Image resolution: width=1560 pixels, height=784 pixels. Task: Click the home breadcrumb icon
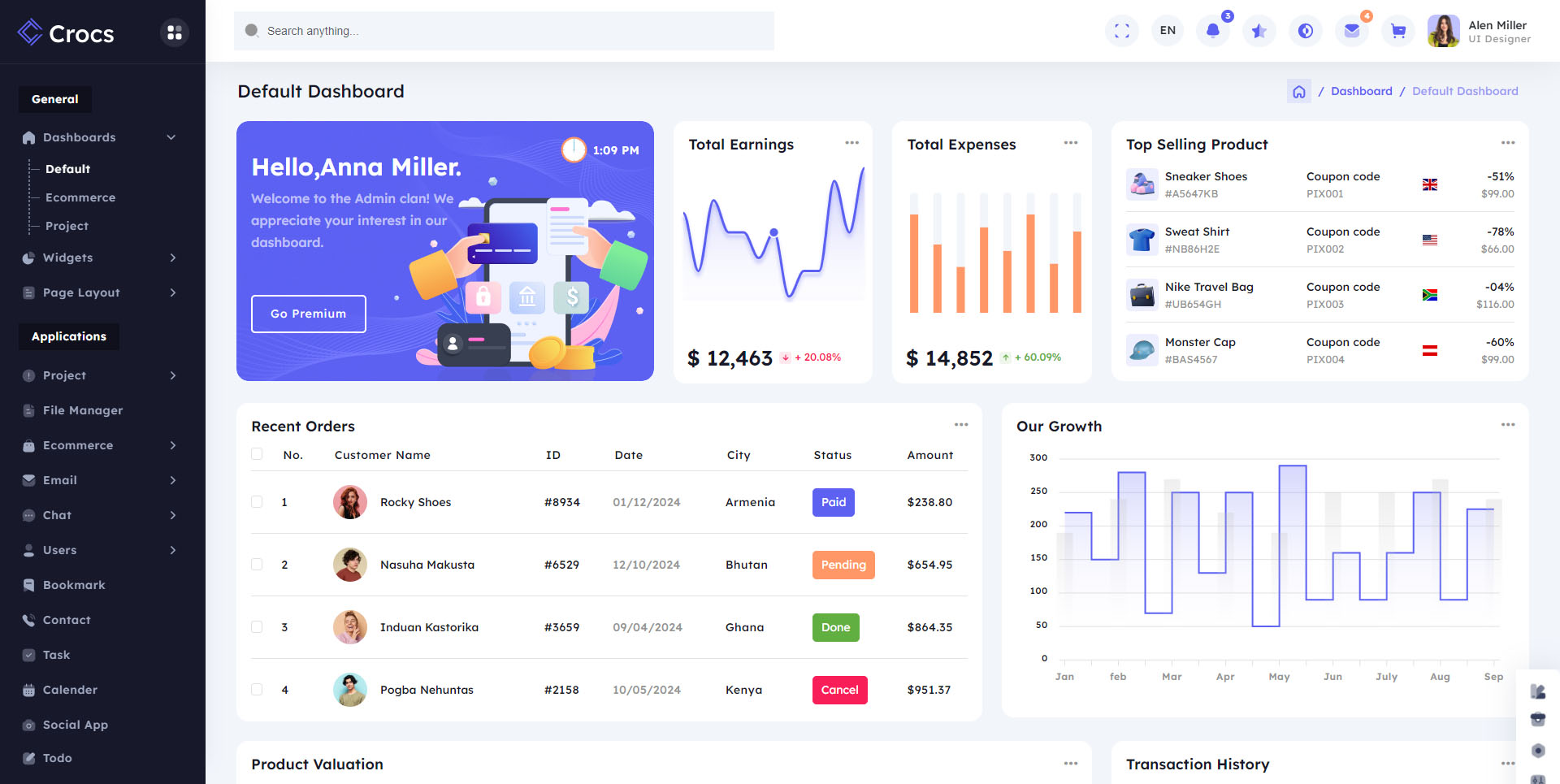pyautogui.click(x=1298, y=92)
